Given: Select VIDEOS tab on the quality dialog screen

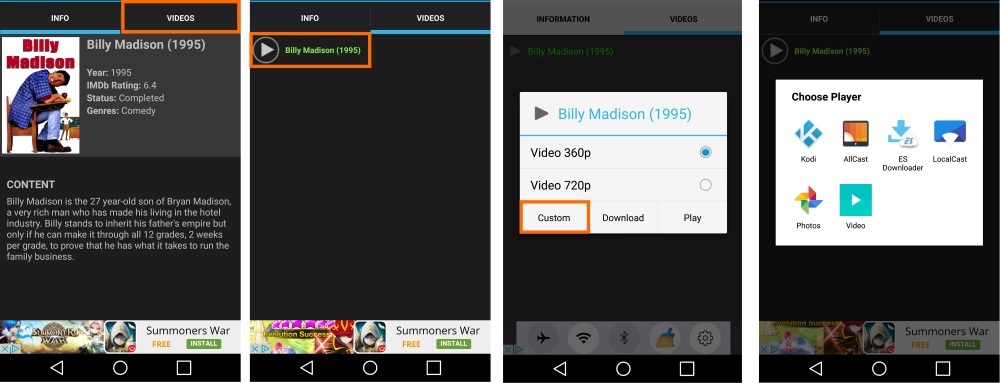Looking at the screenshot, I should click(683, 19).
